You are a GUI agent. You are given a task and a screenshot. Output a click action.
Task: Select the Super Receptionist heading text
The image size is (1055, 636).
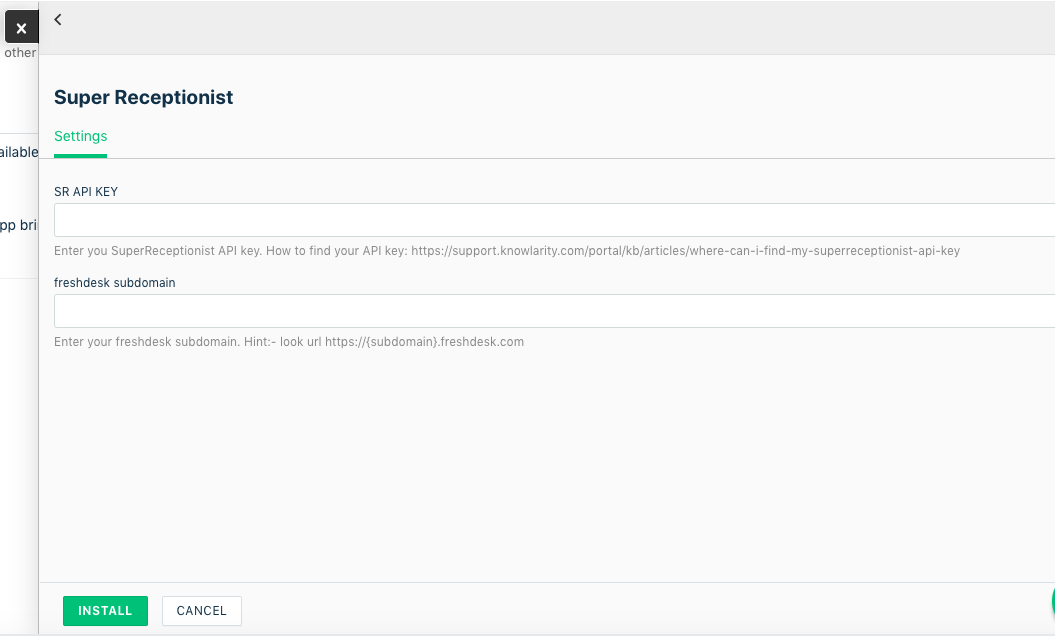(x=143, y=98)
